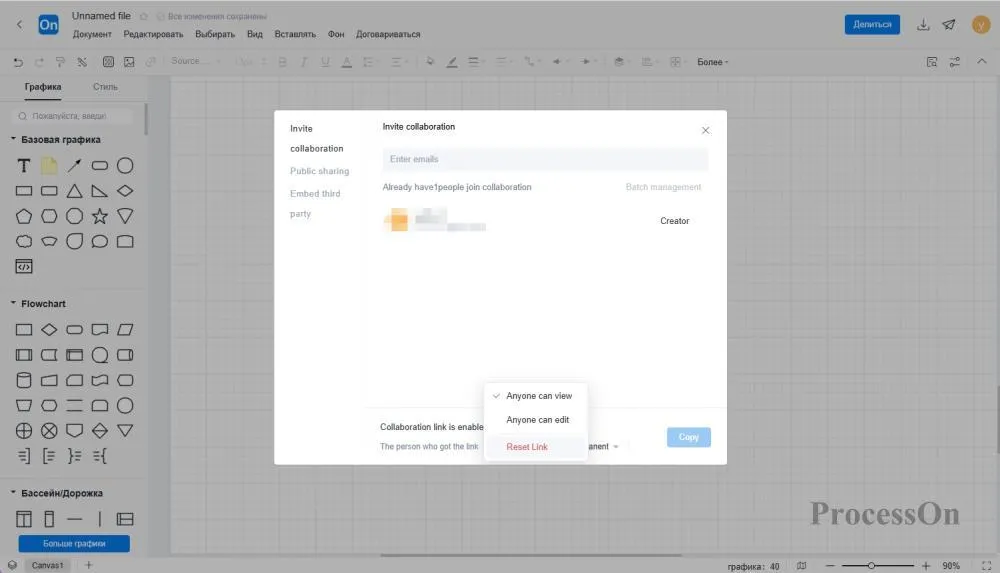This screenshot has width=1000, height=573.
Task: Select the Text shape tool
Action: (23, 166)
